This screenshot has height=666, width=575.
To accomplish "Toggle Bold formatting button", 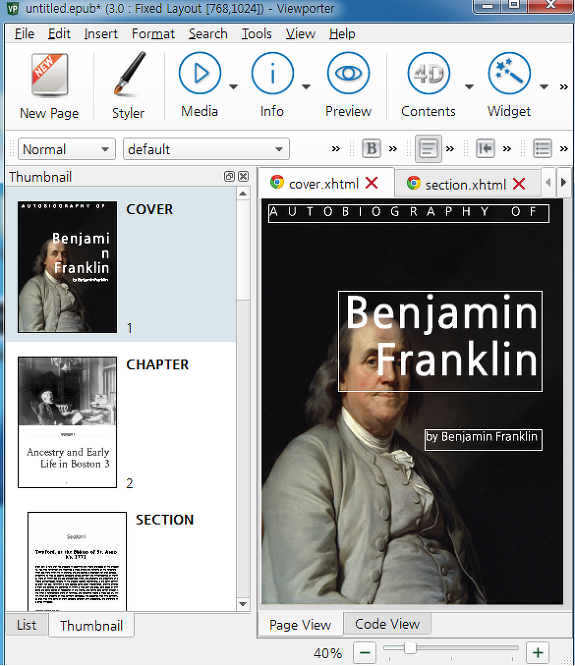I will pos(371,149).
